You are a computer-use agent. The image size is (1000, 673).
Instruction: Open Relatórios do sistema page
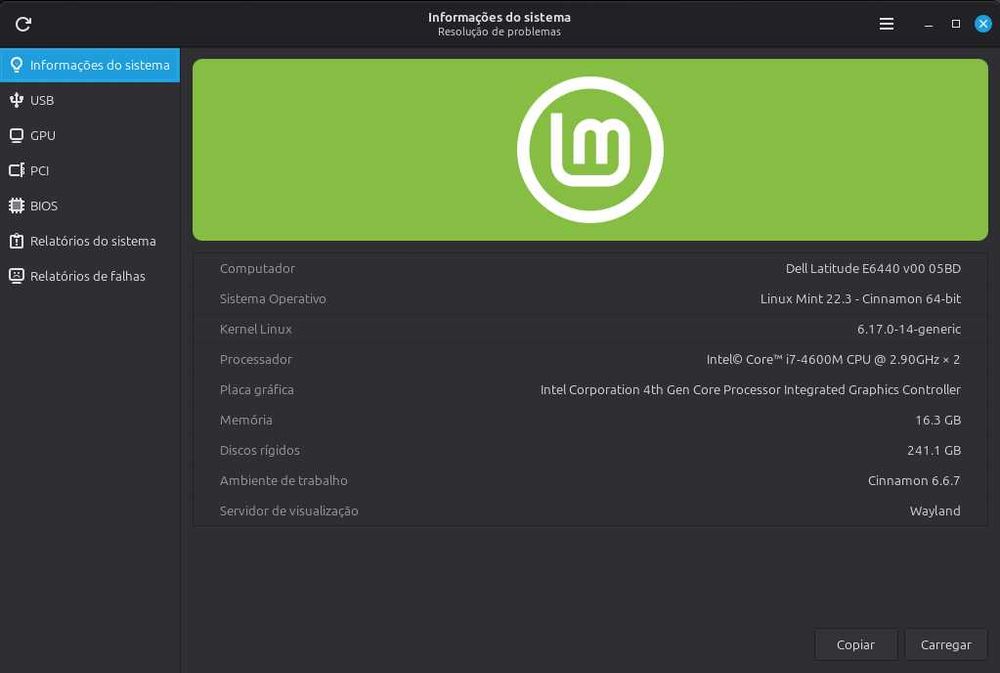coord(90,241)
